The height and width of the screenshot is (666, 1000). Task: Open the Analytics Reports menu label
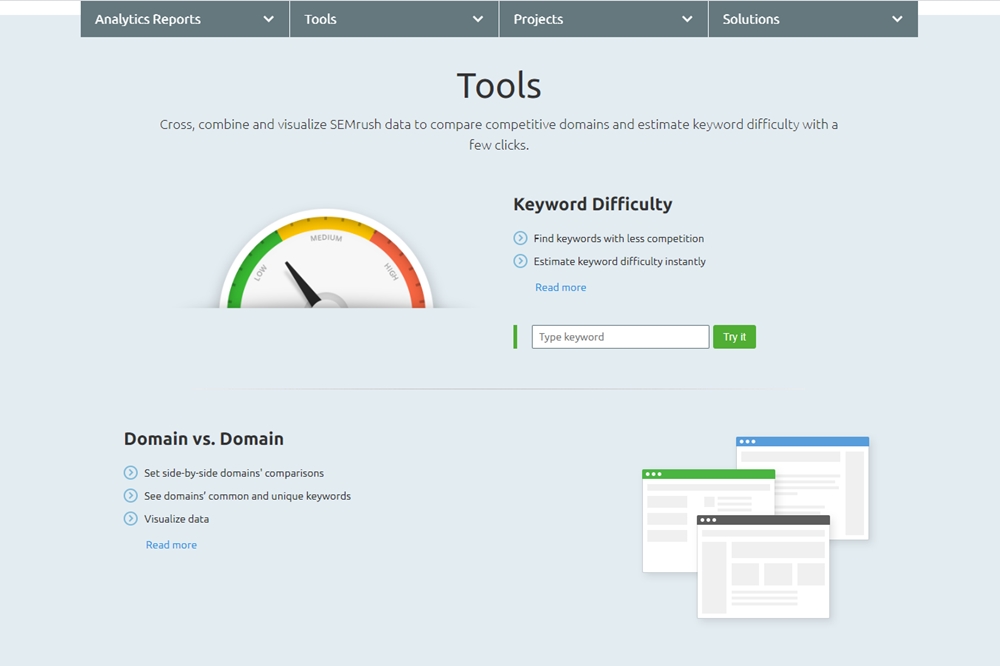pyautogui.click(x=148, y=19)
